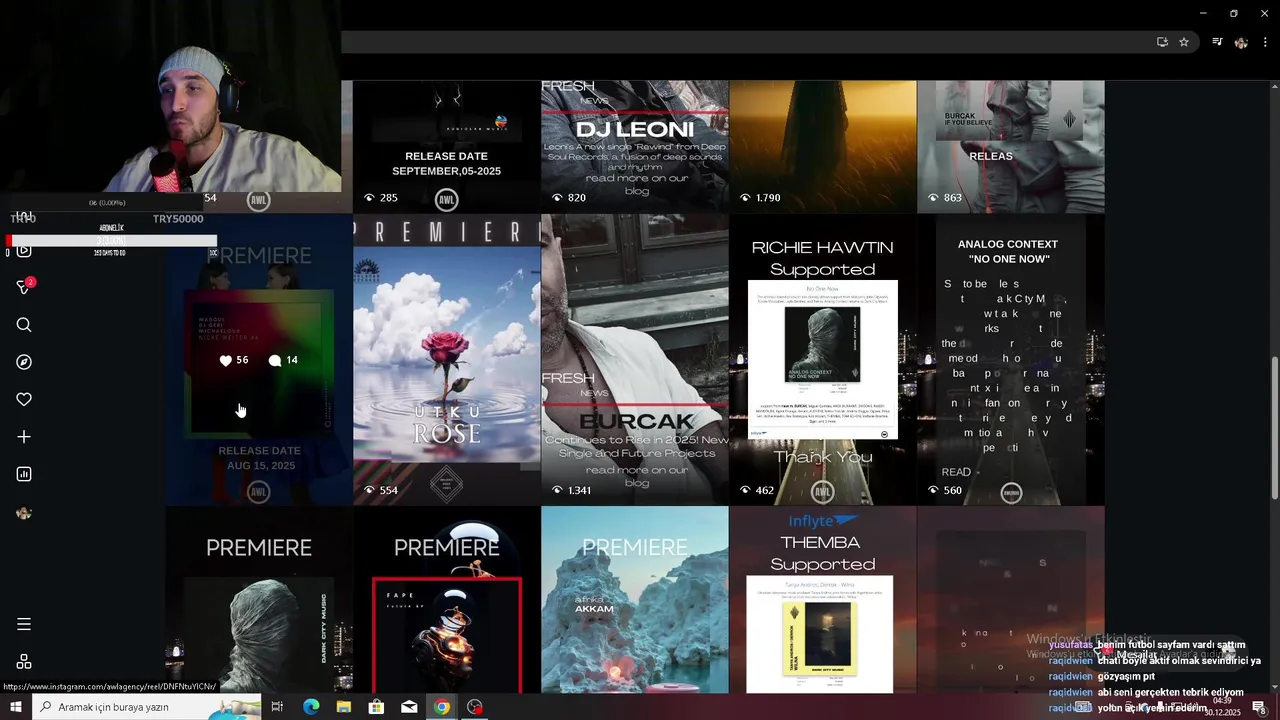The height and width of the screenshot is (720, 1280).
Task: Click the 560 views count
Action: tap(953, 490)
